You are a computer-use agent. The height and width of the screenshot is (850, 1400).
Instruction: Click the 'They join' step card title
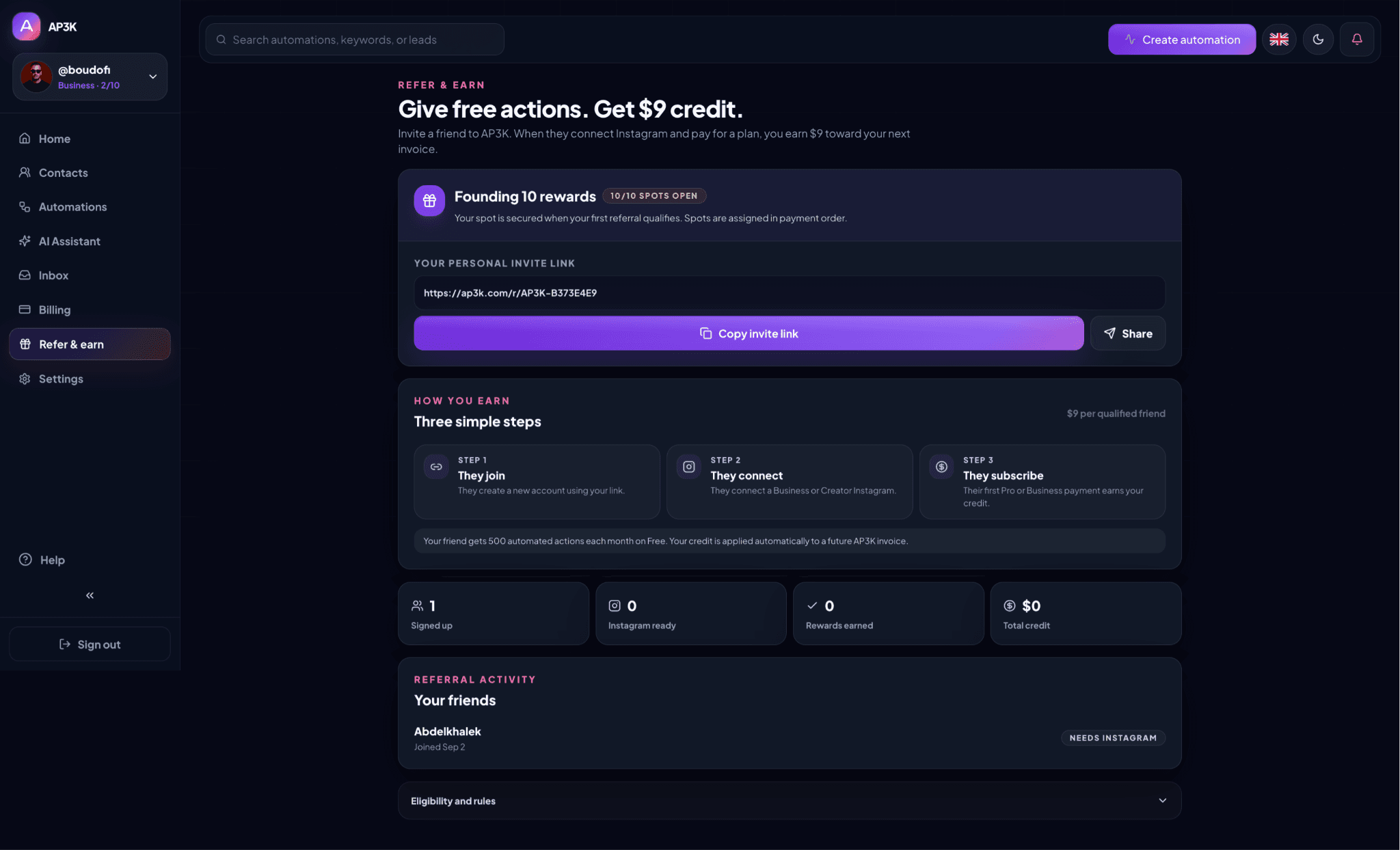point(481,476)
